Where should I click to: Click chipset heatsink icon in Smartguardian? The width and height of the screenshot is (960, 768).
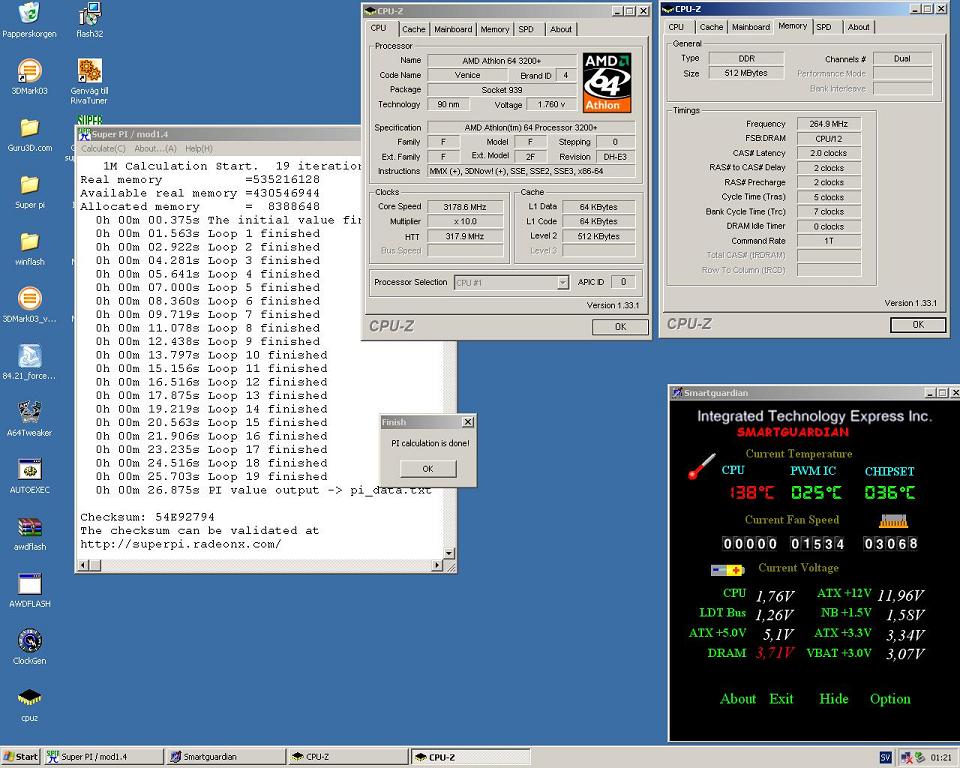click(x=893, y=521)
